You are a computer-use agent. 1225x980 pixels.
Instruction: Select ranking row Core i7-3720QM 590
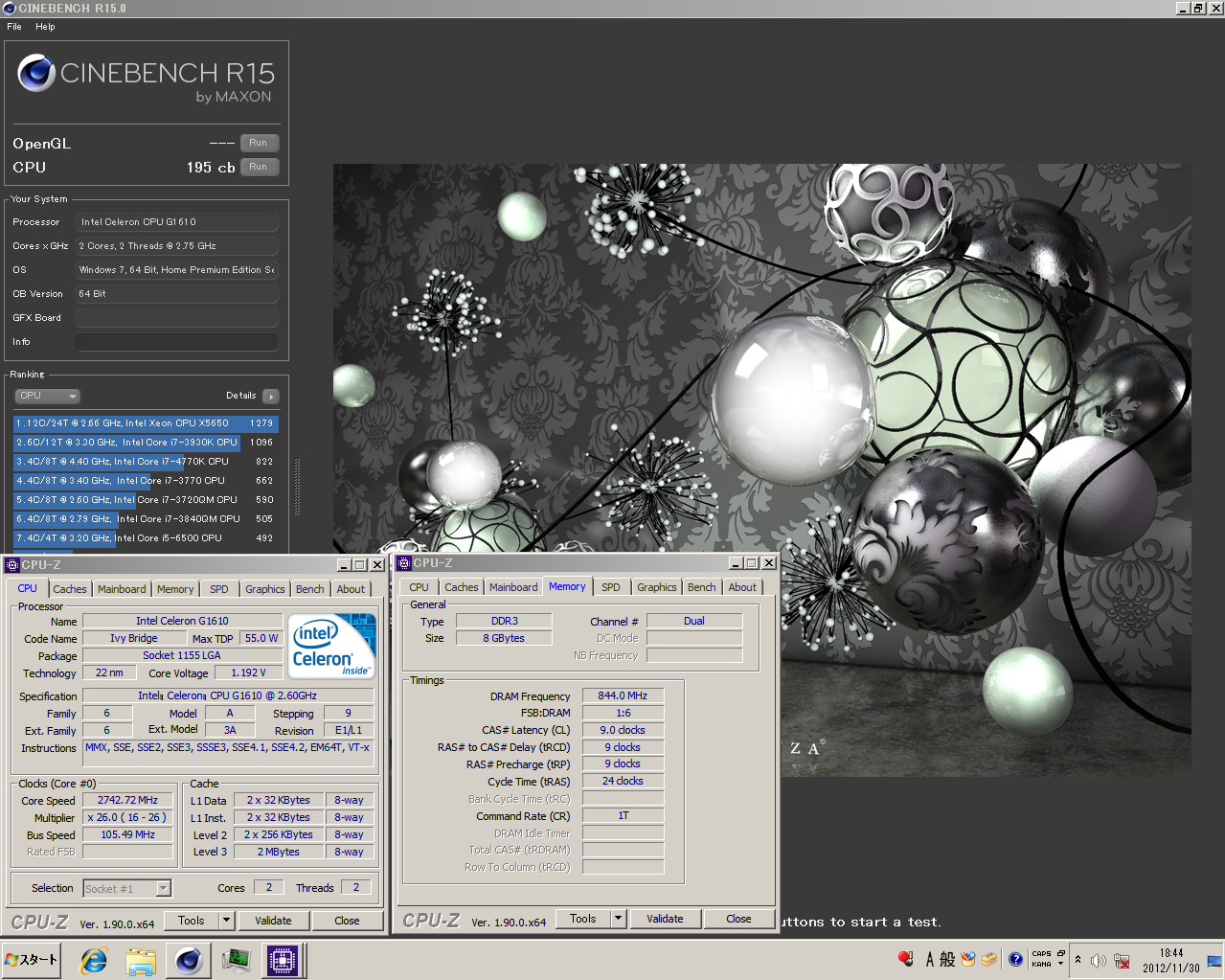click(x=146, y=500)
